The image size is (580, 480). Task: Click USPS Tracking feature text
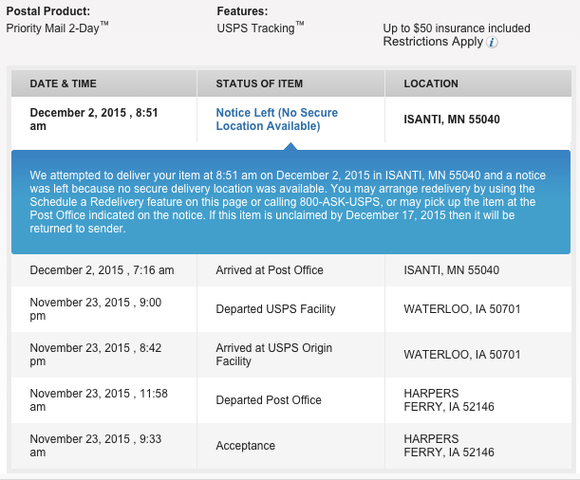click(260, 28)
